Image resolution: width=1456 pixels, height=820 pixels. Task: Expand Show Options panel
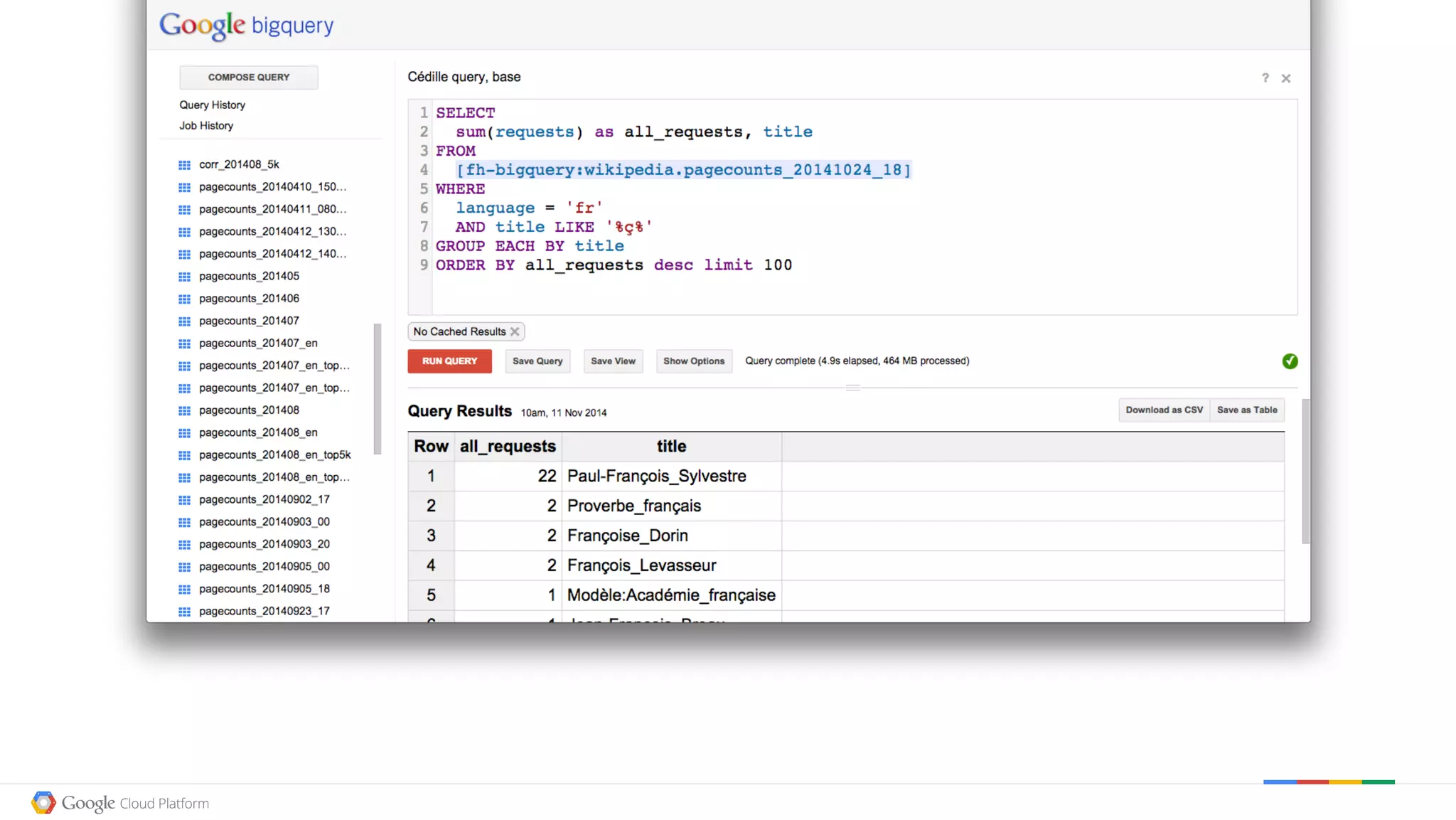pos(693,361)
